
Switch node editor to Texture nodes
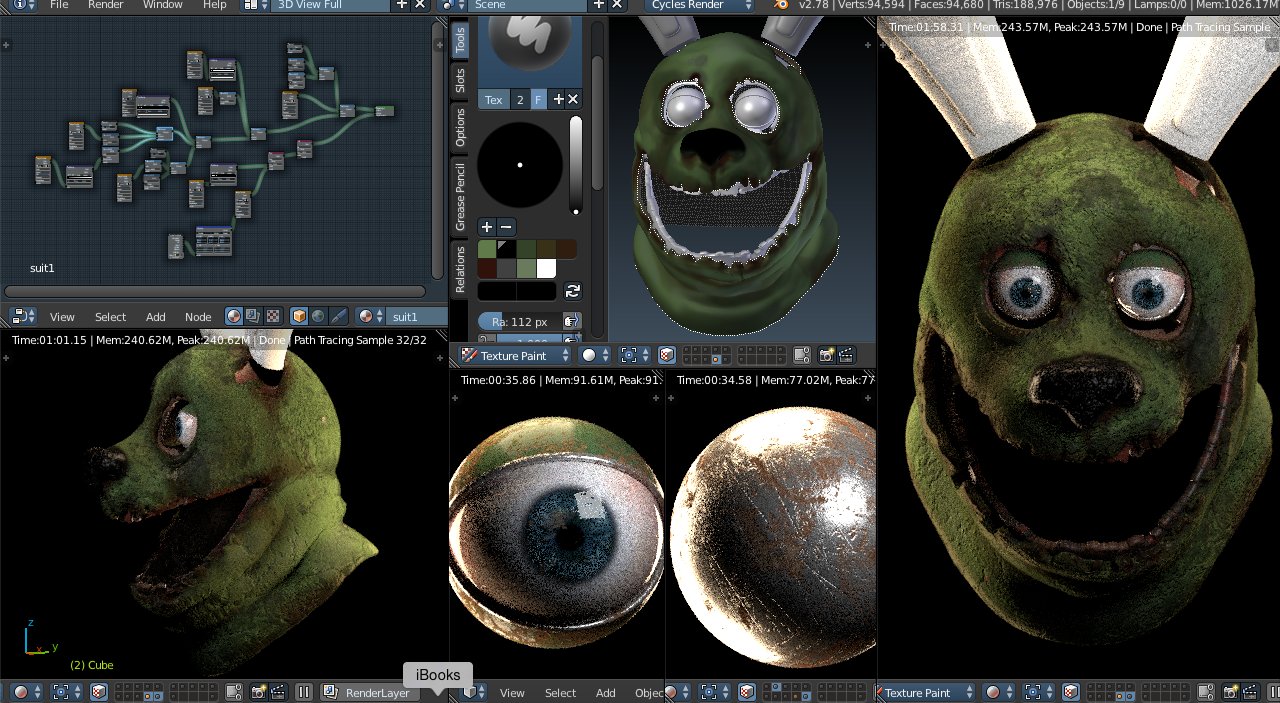(x=272, y=316)
